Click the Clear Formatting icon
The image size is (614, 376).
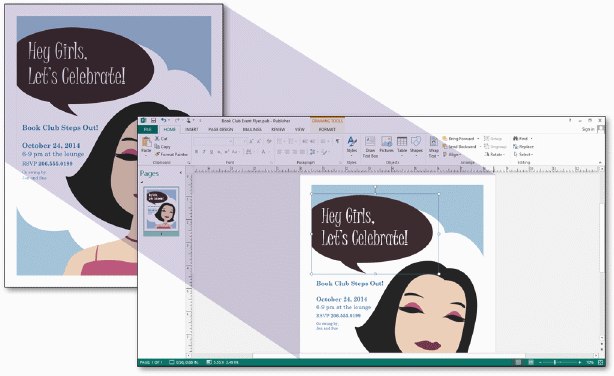[269, 141]
